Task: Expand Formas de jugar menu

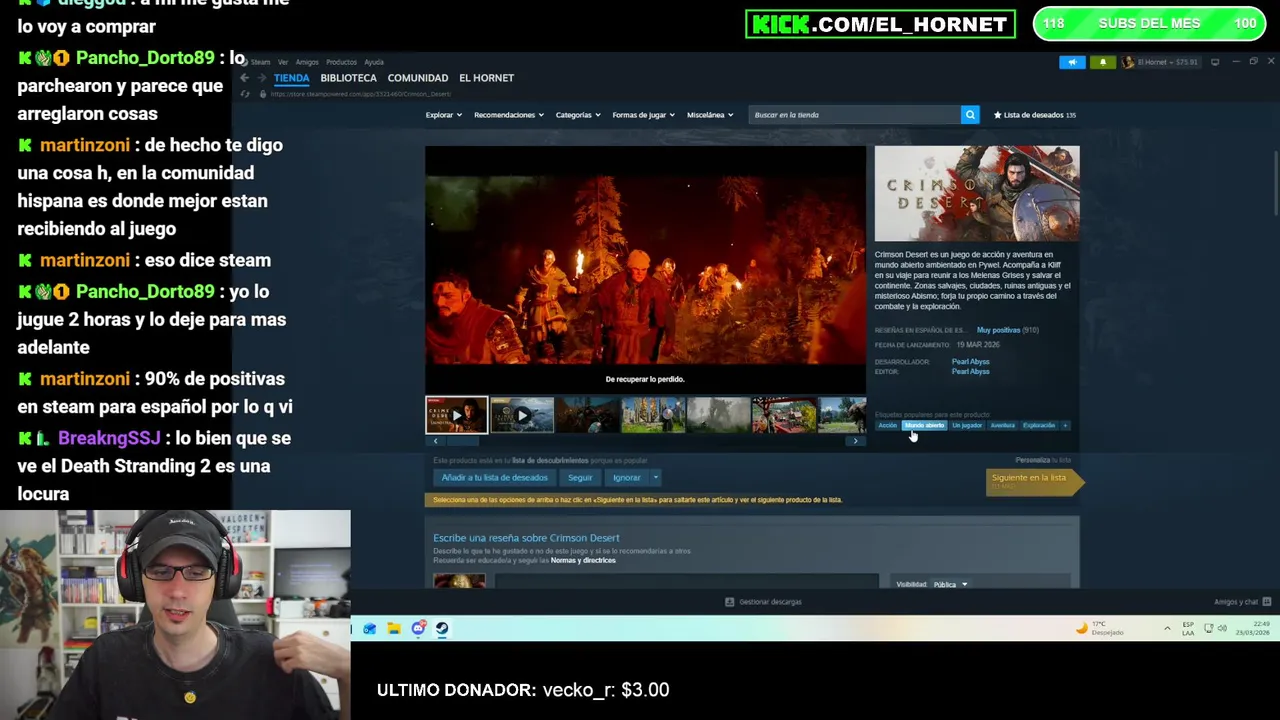Action: pos(644,115)
